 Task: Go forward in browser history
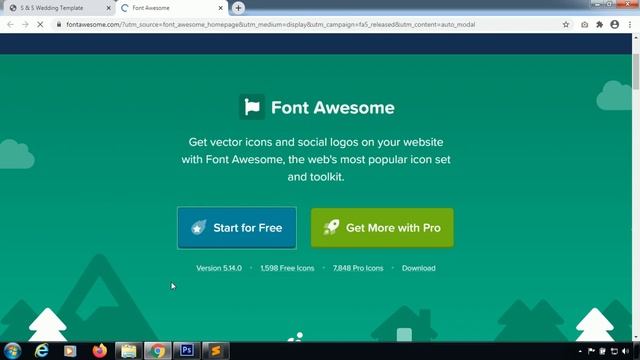click(25, 24)
